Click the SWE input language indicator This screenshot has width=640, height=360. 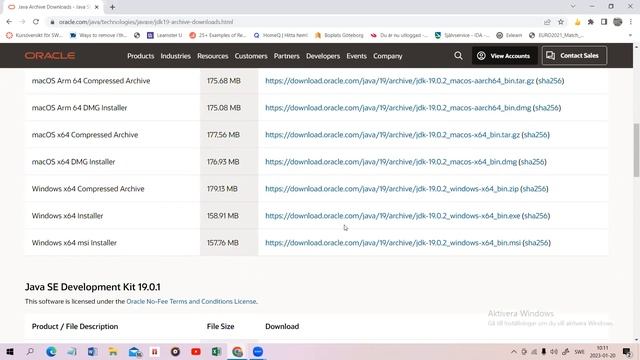coord(579,351)
